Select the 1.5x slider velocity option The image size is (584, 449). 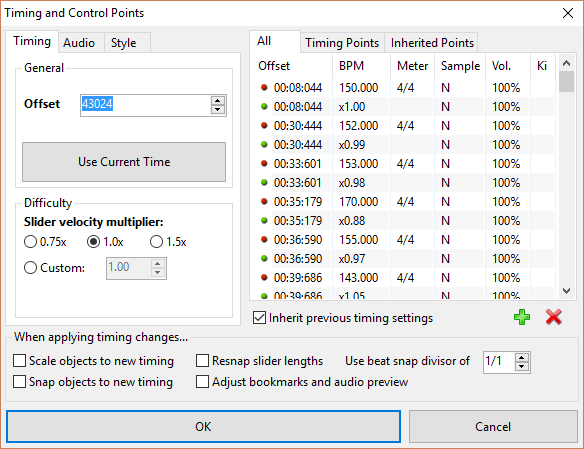[x=156, y=242]
